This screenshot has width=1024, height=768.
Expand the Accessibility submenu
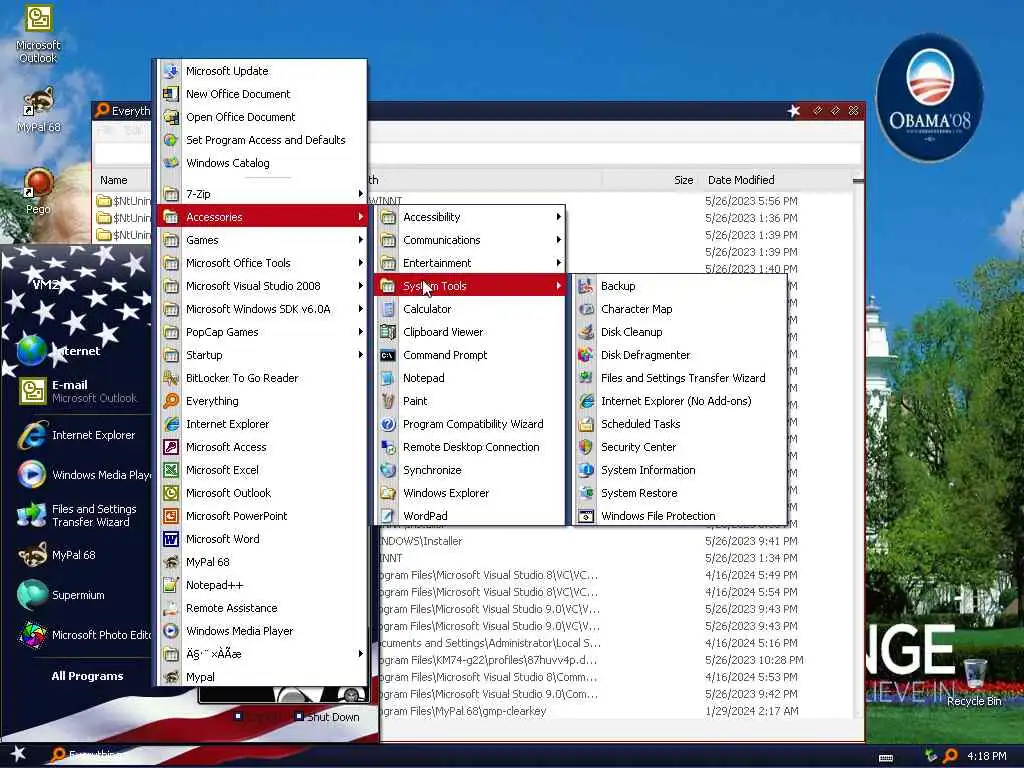click(470, 217)
